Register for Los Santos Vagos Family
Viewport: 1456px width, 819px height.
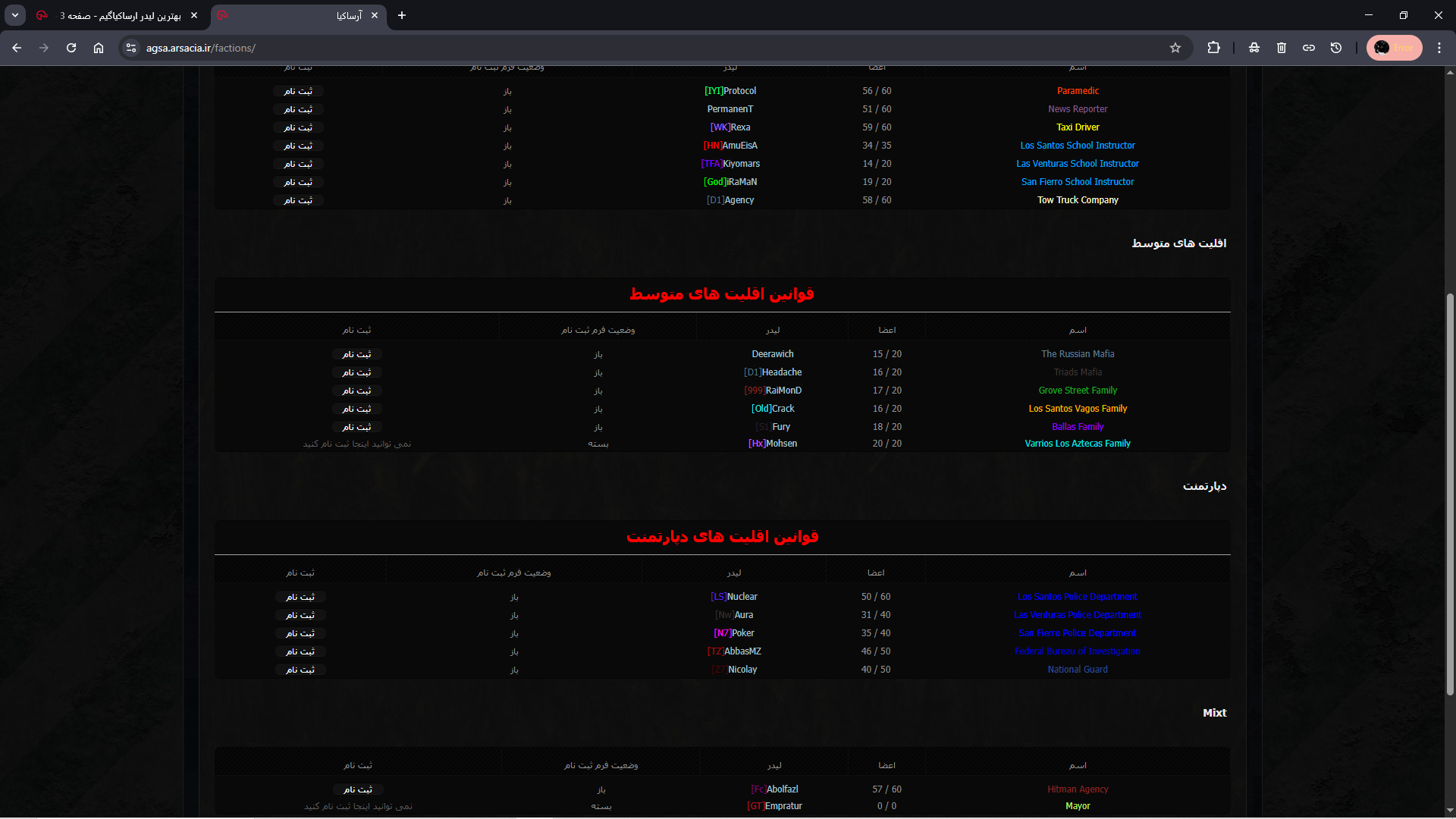point(356,409)
